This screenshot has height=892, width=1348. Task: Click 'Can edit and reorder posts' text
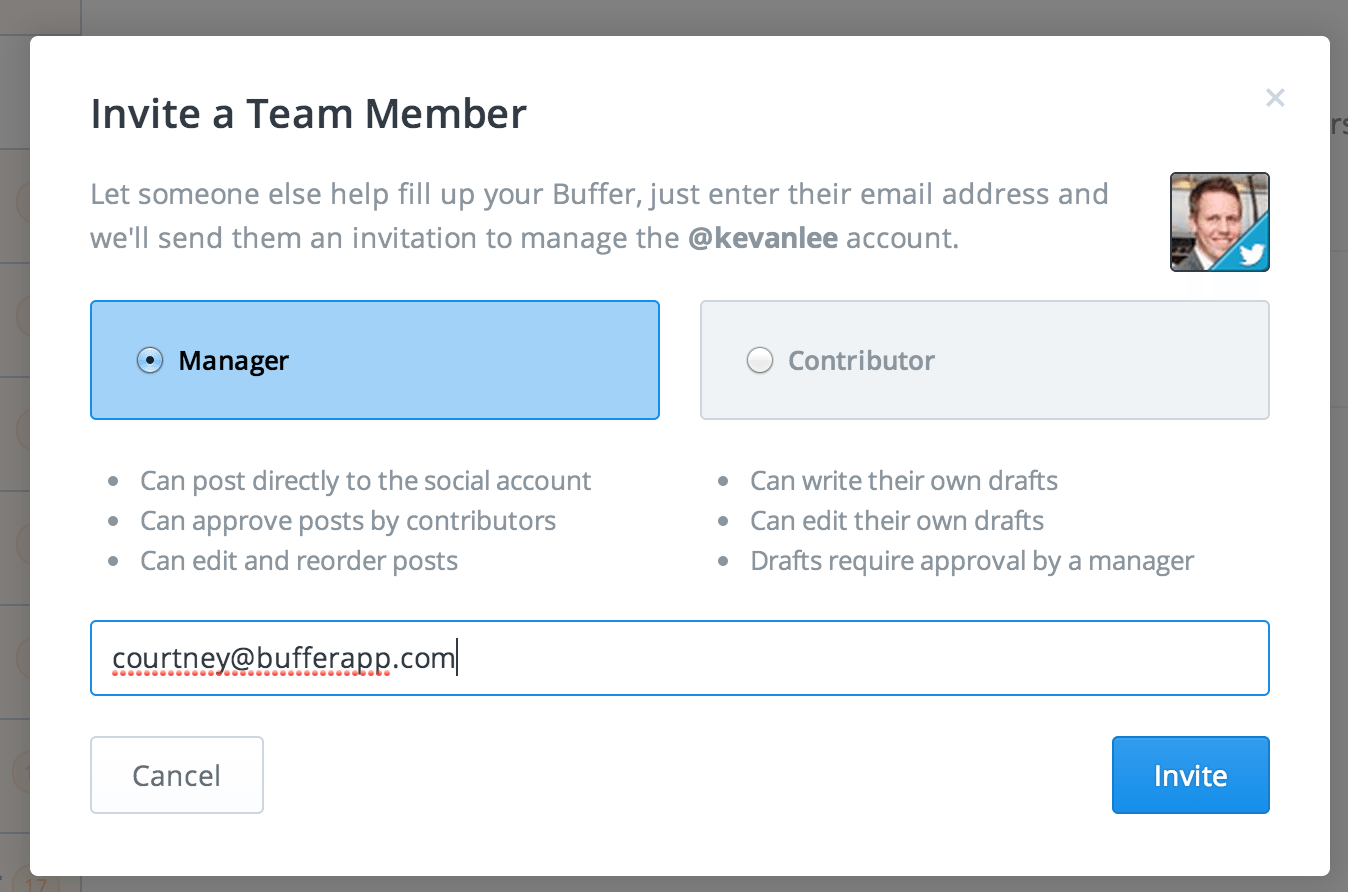point(299,561)
